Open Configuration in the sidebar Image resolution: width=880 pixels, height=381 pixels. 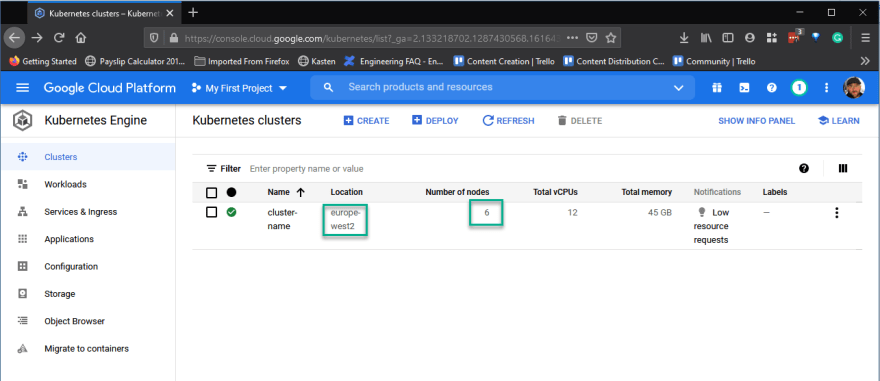[x=88, y=267]
